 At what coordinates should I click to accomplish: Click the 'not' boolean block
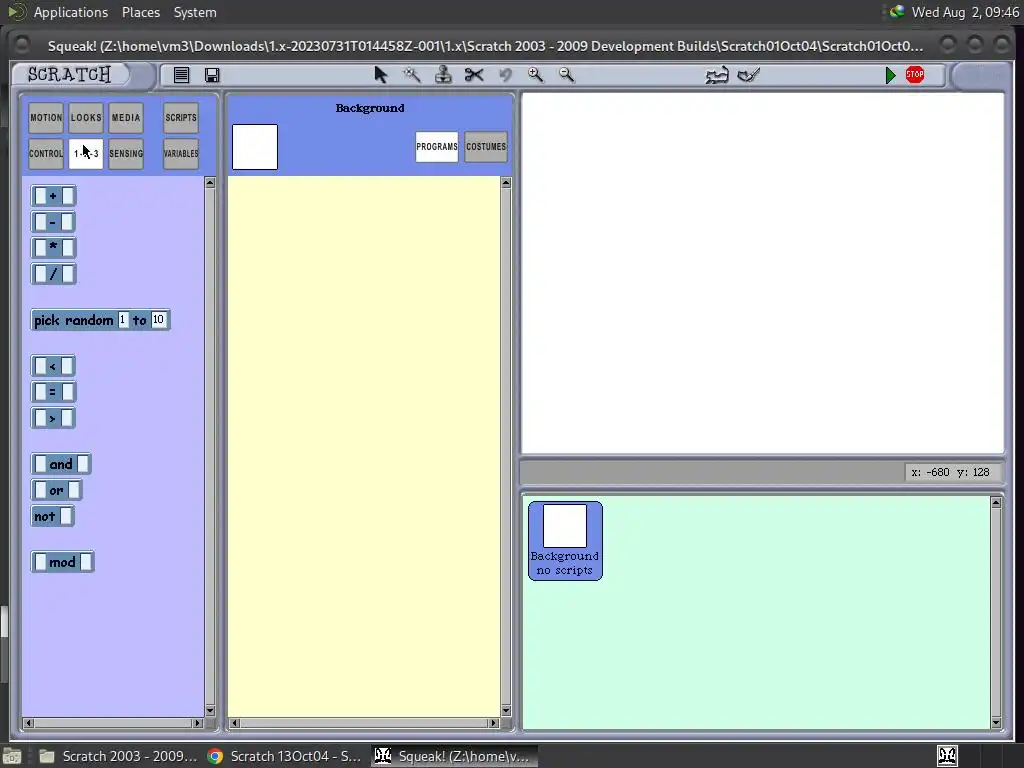[53, 517]
